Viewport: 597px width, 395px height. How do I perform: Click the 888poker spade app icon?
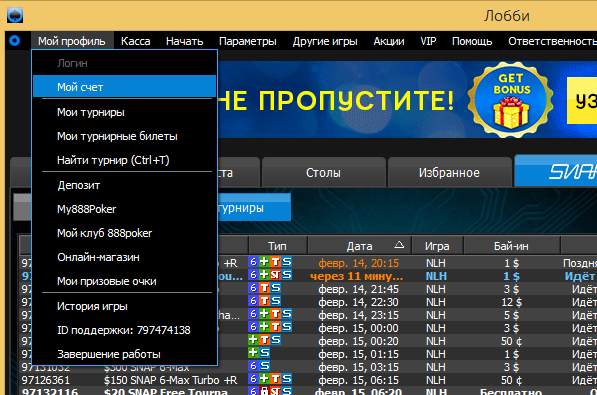coord(15,15)
